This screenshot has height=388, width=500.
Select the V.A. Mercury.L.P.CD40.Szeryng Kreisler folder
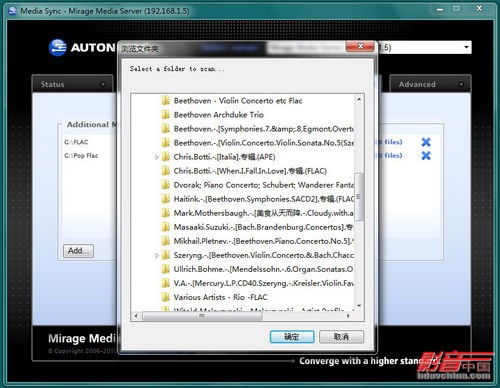[x=264, y=283]
